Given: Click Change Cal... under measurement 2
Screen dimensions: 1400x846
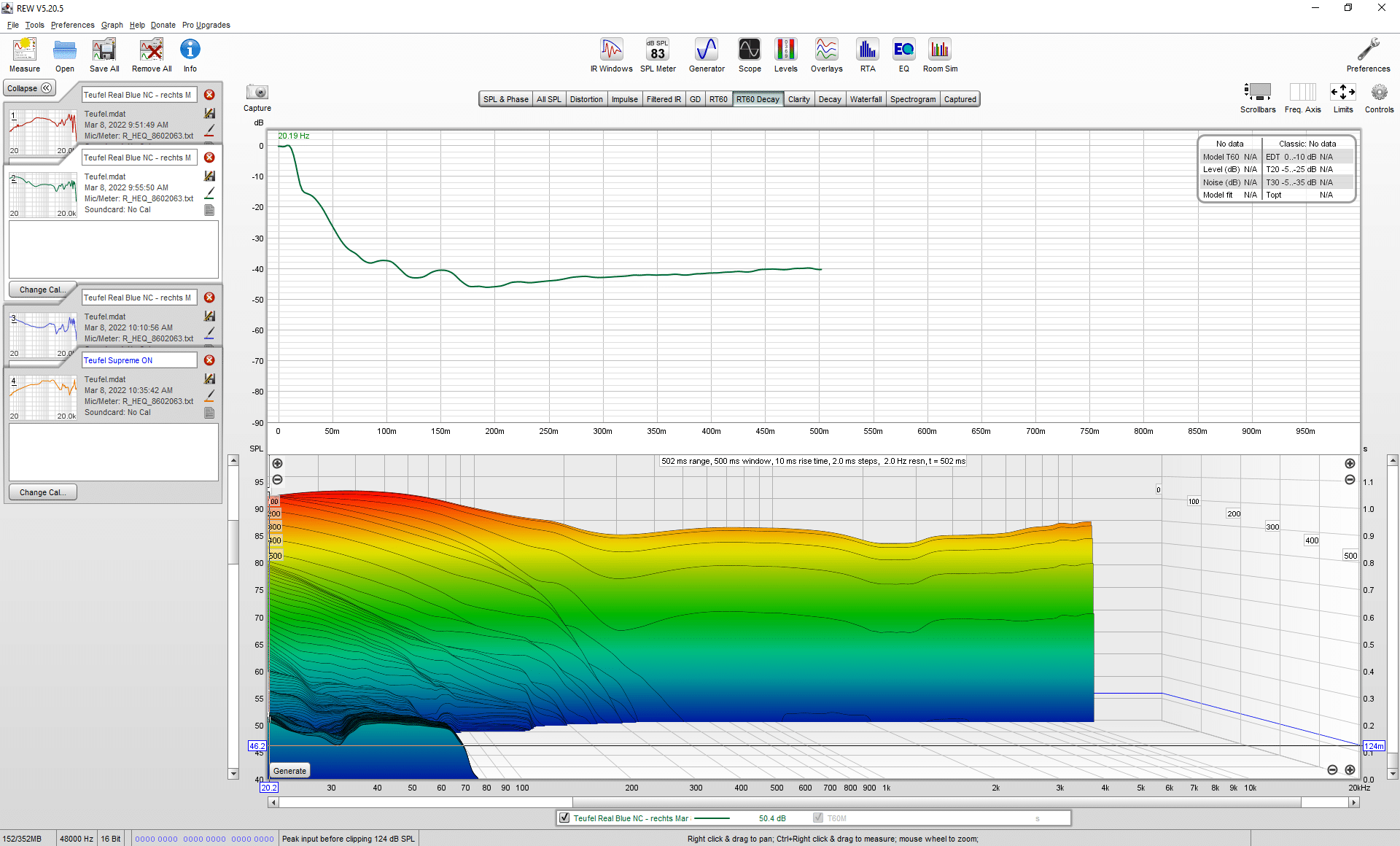Looking at the screenshot, I should (42, 290).
